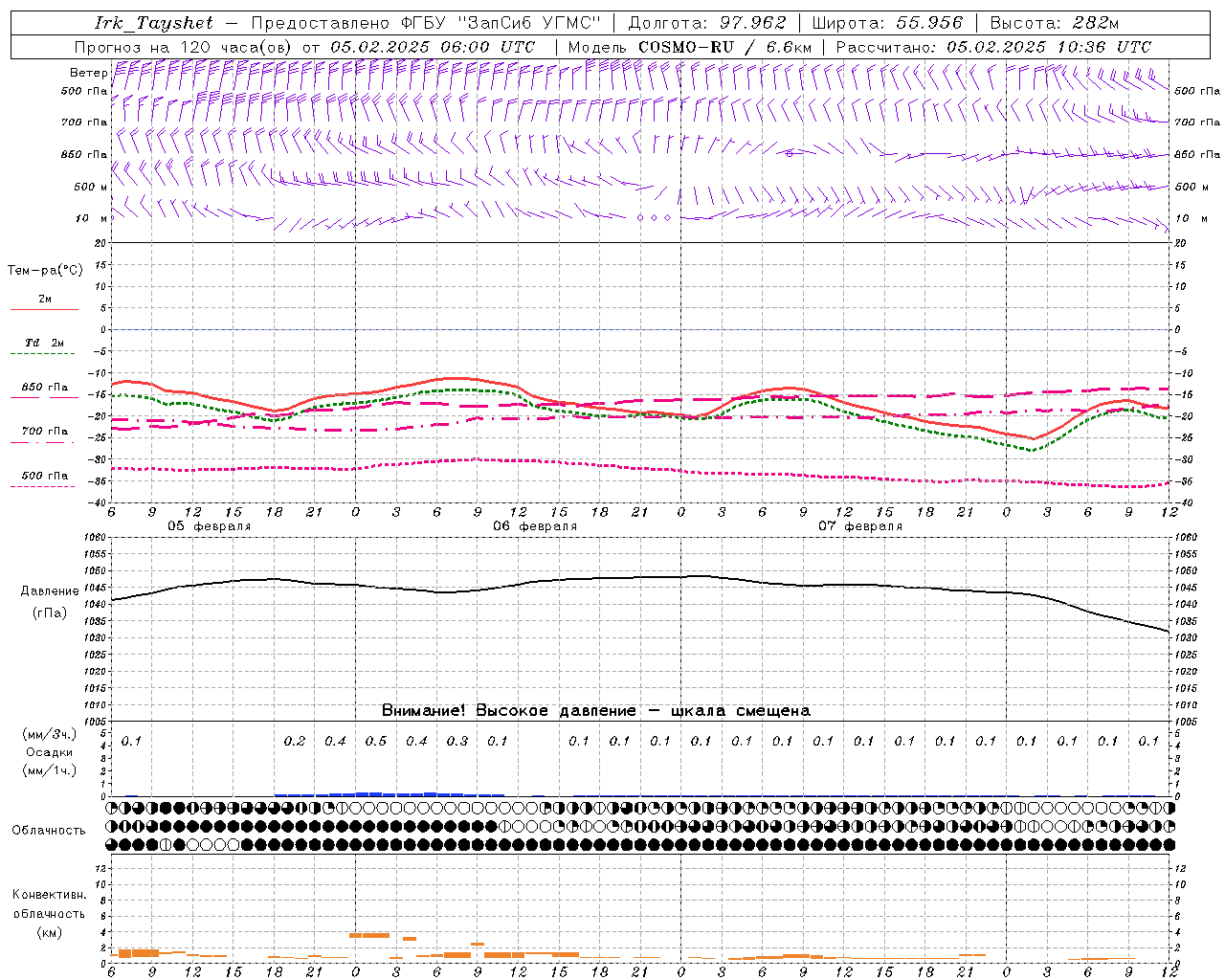
Task: Click the dotted line sample under legend '500 гПа'
Action: point(44,487)
